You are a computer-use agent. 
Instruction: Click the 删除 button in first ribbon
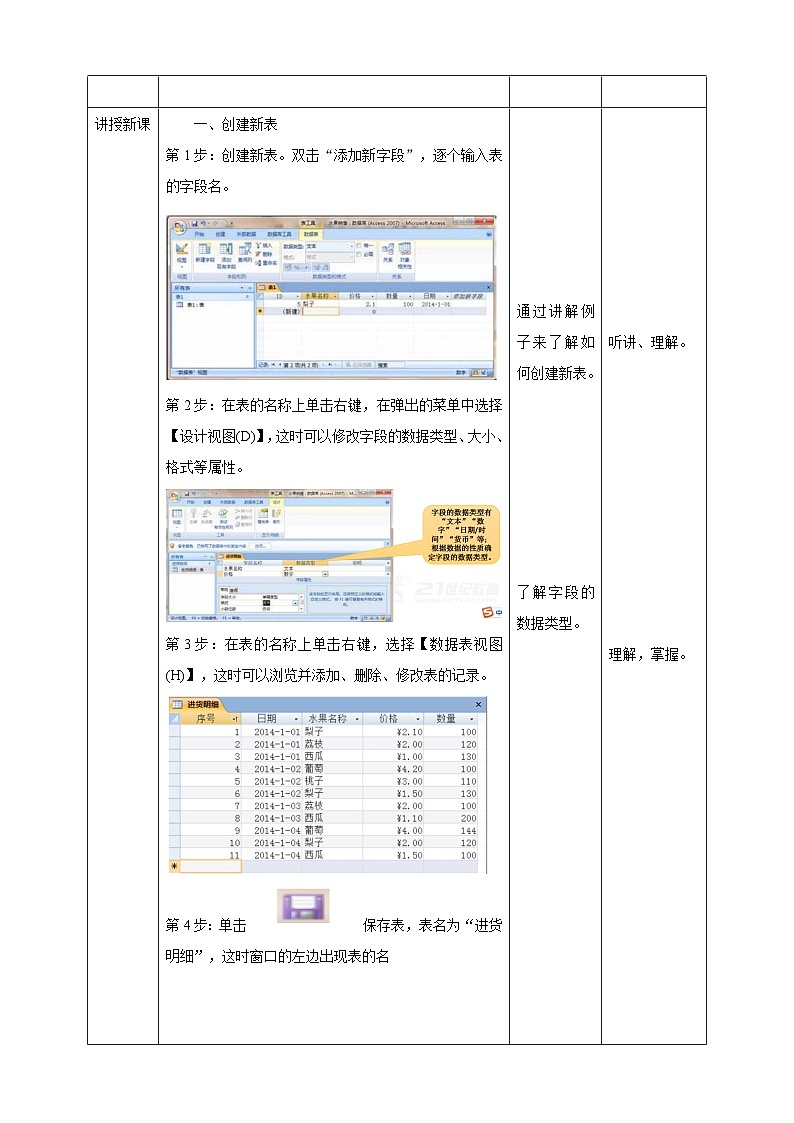coord(264,254)
